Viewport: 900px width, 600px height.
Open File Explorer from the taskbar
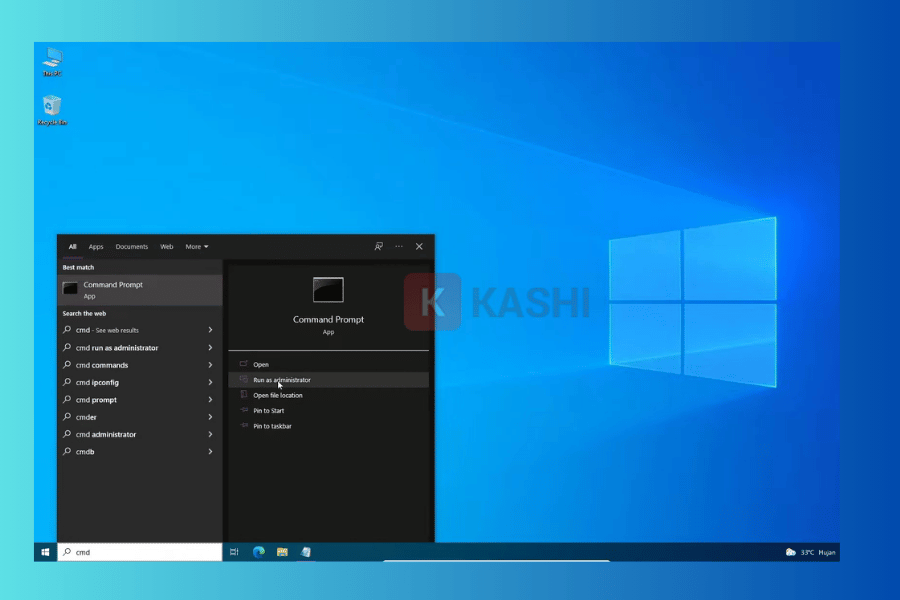pos(282,552)
